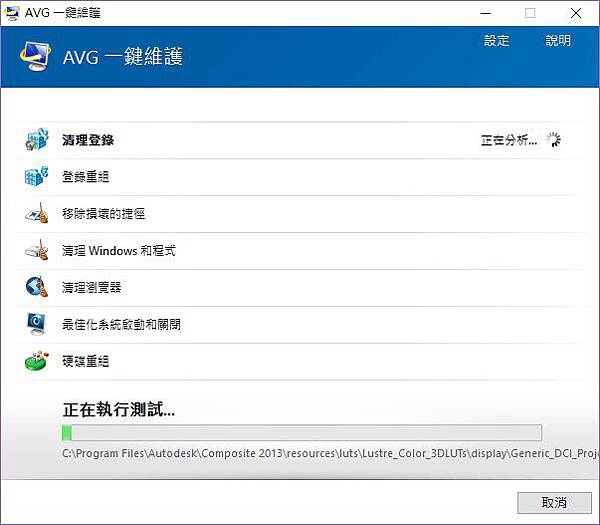Click the 取消 cancel button
Viewport: 600px width, 525px height.
pyautogui.click(x=554, y=502)
